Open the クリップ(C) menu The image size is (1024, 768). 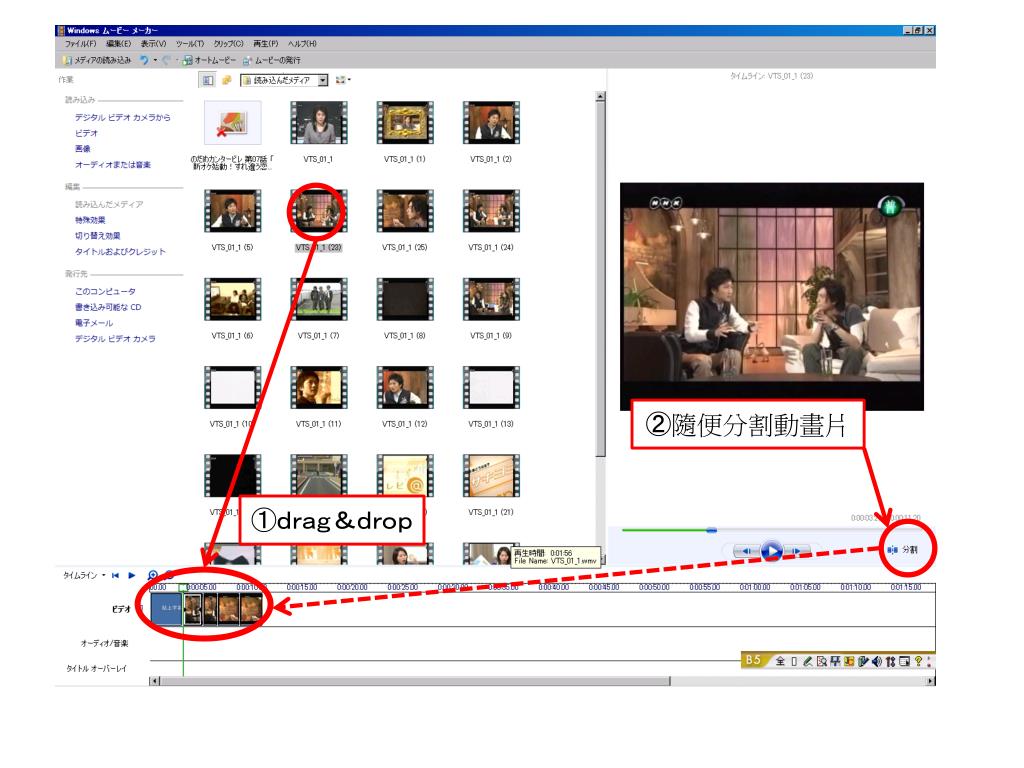[x=229, y=44]
